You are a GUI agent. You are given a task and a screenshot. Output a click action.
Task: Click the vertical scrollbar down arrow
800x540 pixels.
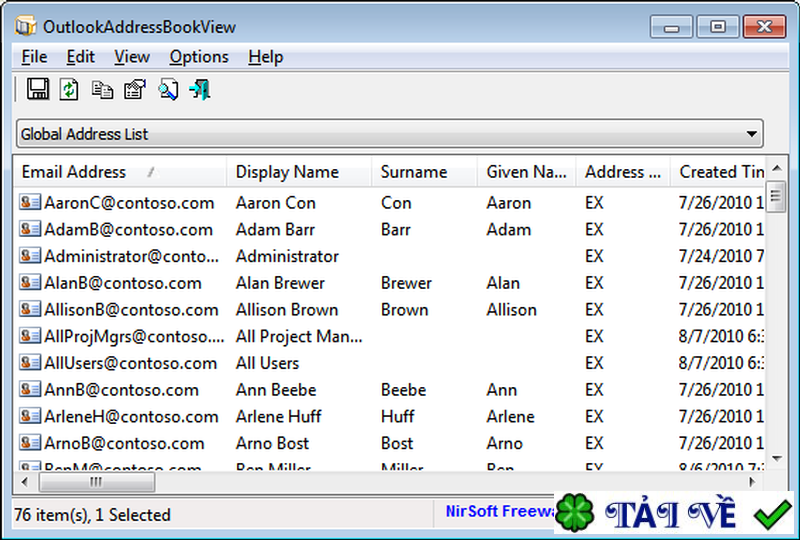[x=777, y=459]
